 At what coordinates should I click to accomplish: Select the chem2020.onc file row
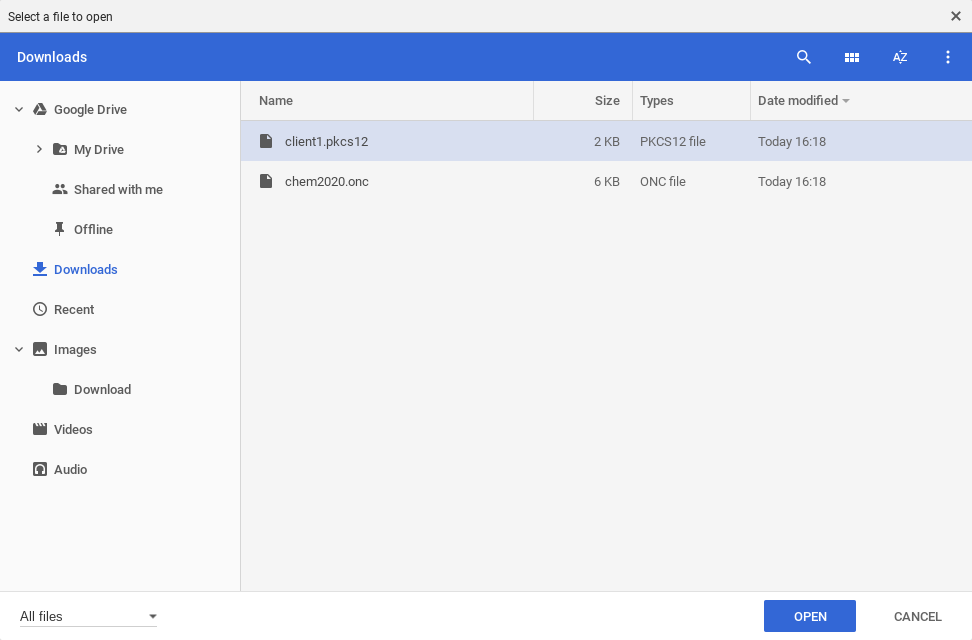tap(606, 181)
